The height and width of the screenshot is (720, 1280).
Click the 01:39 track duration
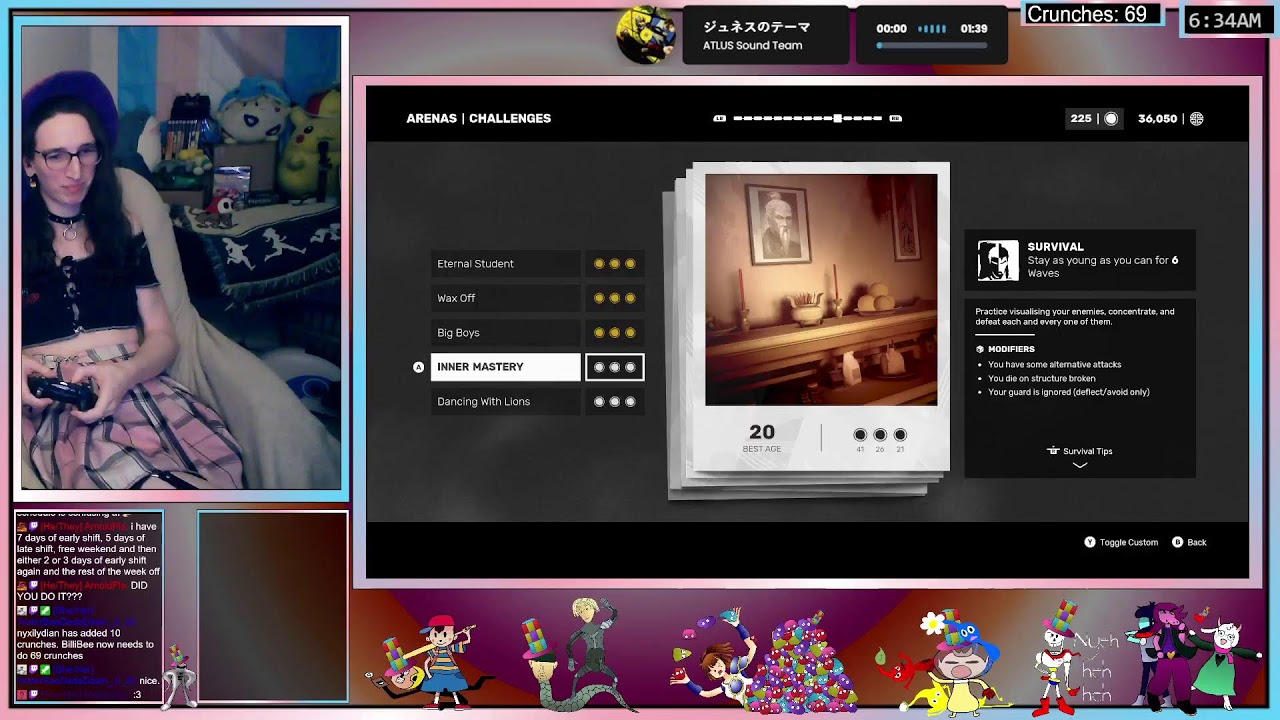tap(974, 29)
